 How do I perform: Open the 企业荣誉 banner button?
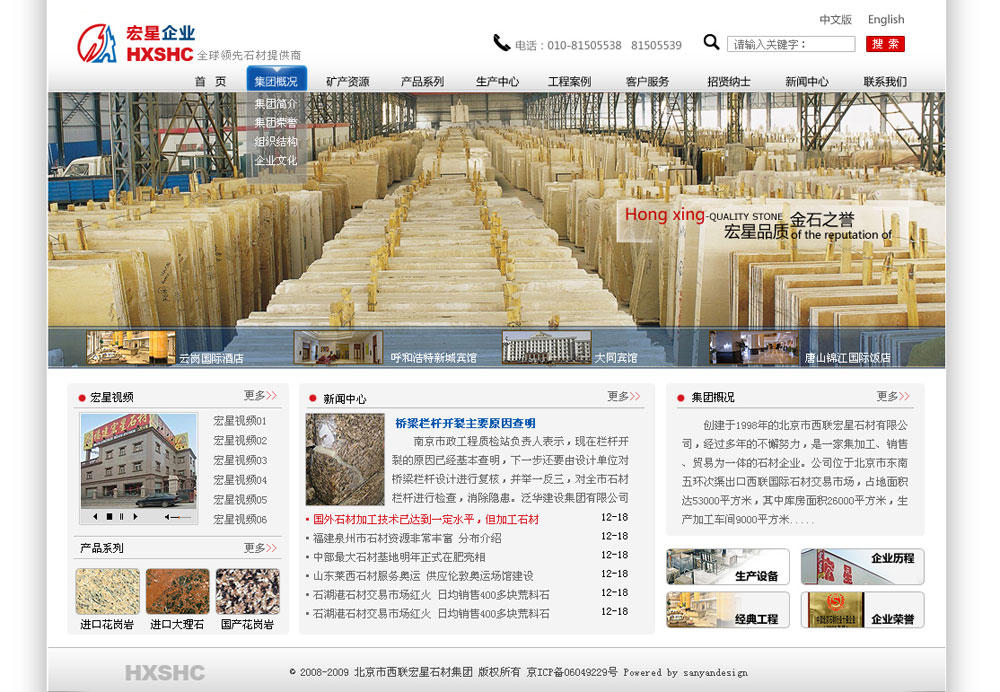pyautogui.click(x=862, y=610)
